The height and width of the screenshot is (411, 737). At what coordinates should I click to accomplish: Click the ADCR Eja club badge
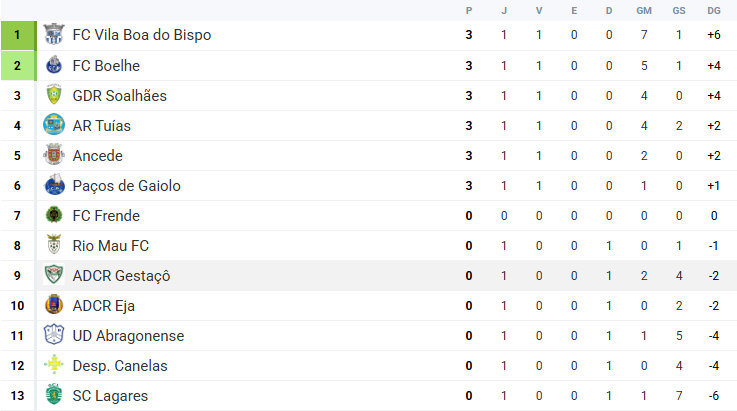click(54, 305)
